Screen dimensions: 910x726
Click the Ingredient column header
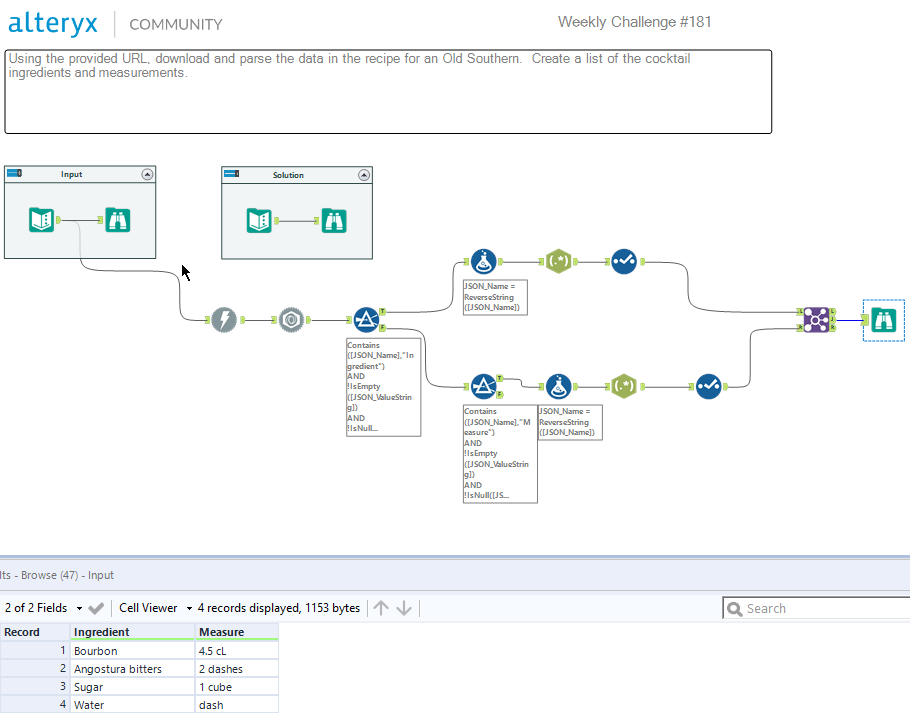coord(132,632)
